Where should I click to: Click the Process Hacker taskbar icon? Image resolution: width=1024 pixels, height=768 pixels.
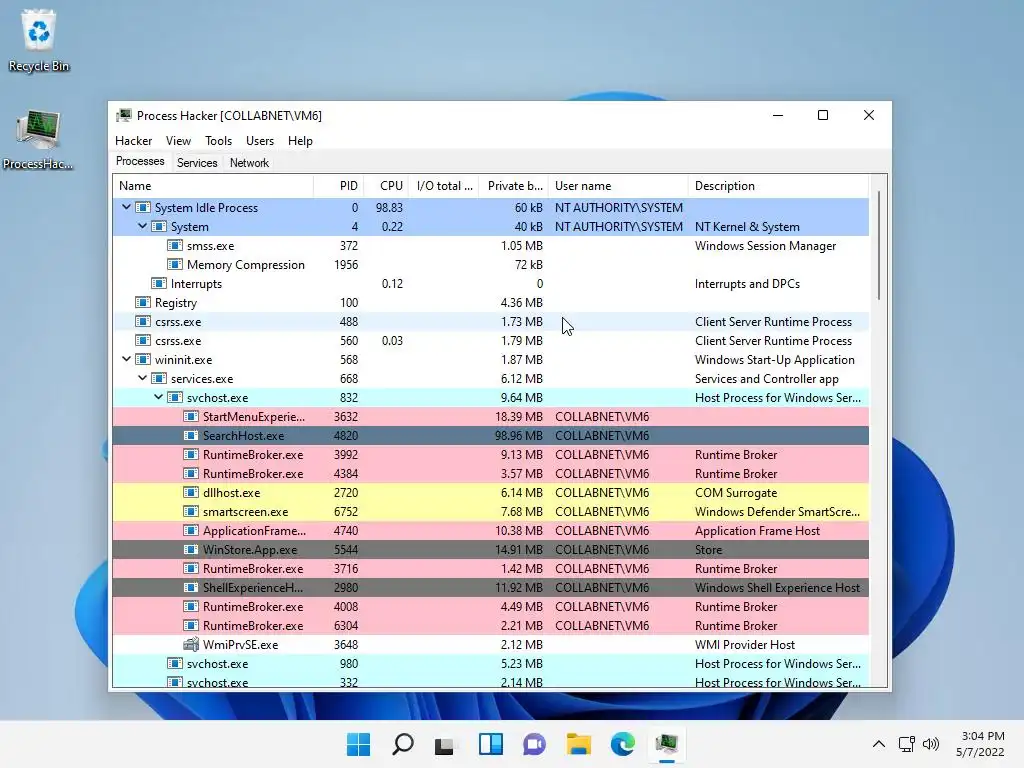[667, 744]
